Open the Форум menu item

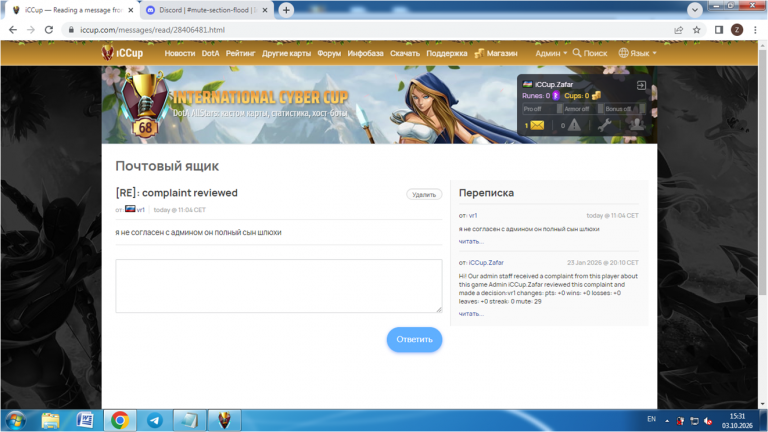pos(329,53)
